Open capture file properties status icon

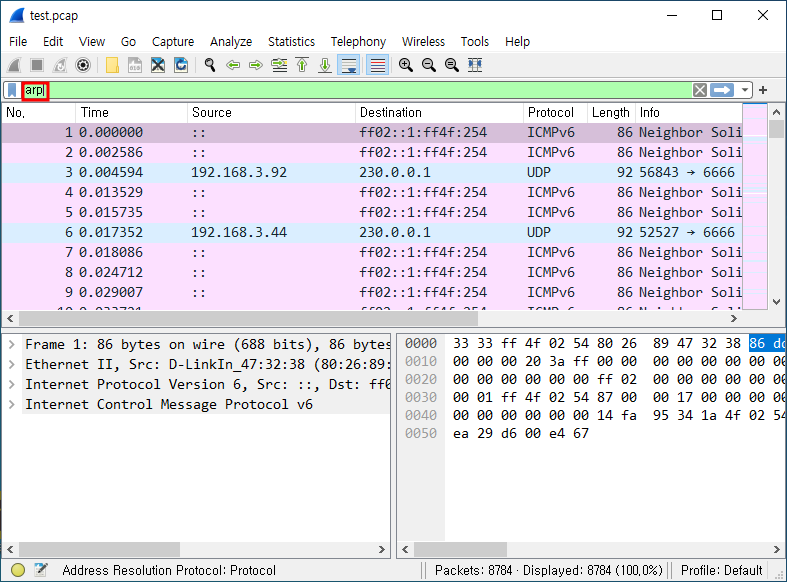pos(41,570)
